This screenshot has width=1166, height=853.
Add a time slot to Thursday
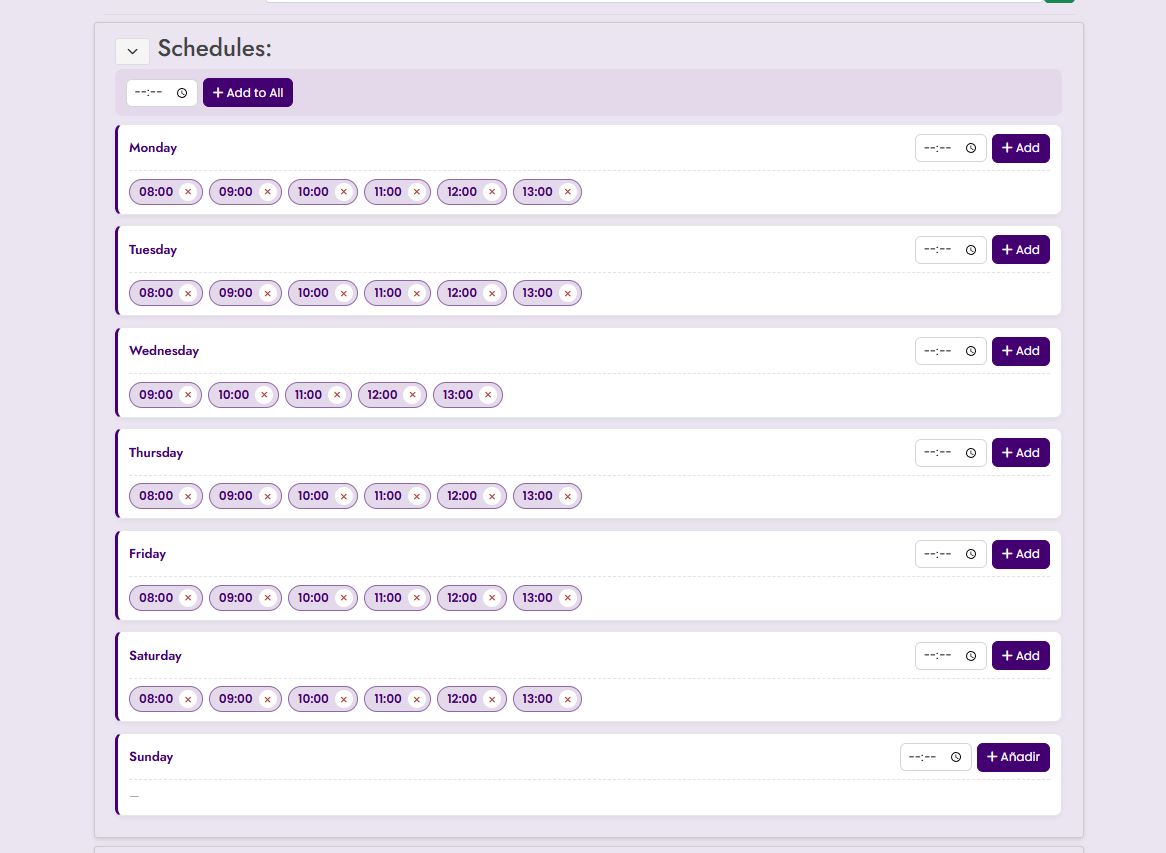click(x=1020, y=453)
